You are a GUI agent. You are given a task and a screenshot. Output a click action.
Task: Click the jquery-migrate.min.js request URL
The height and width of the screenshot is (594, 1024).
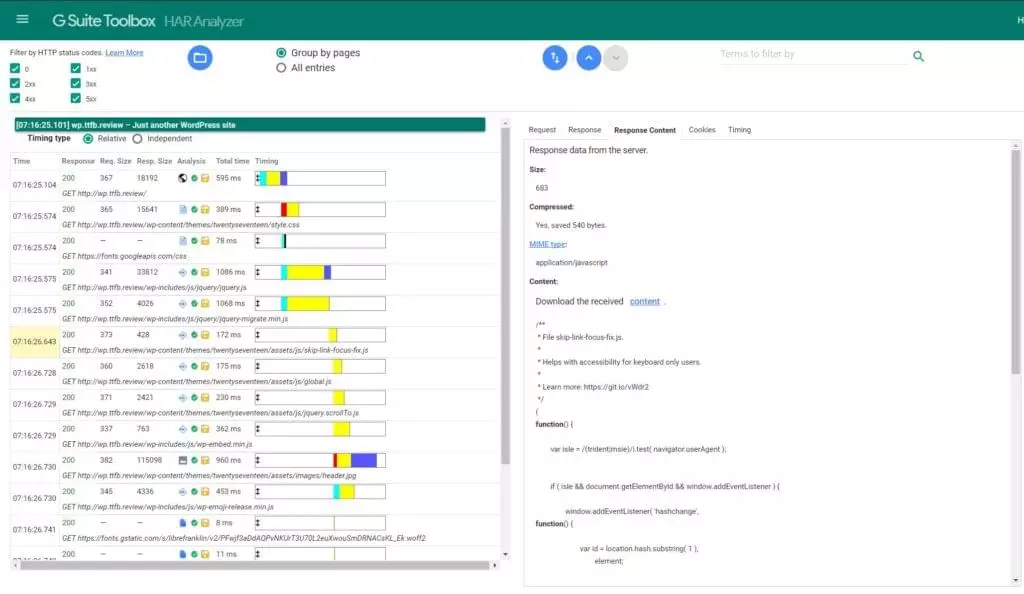[175, 319]
